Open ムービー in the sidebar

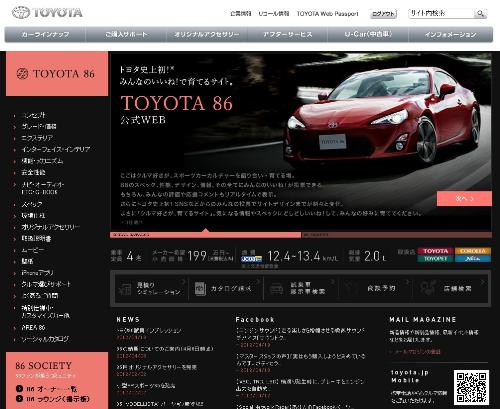33,250
